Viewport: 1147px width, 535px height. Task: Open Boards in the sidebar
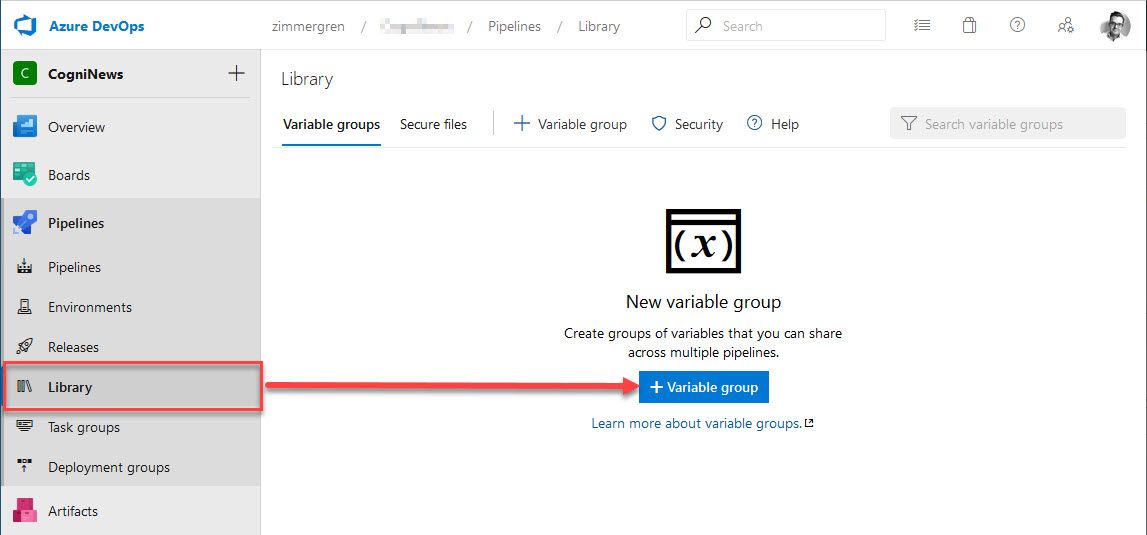pyautogui.click(x=69, y=175)
